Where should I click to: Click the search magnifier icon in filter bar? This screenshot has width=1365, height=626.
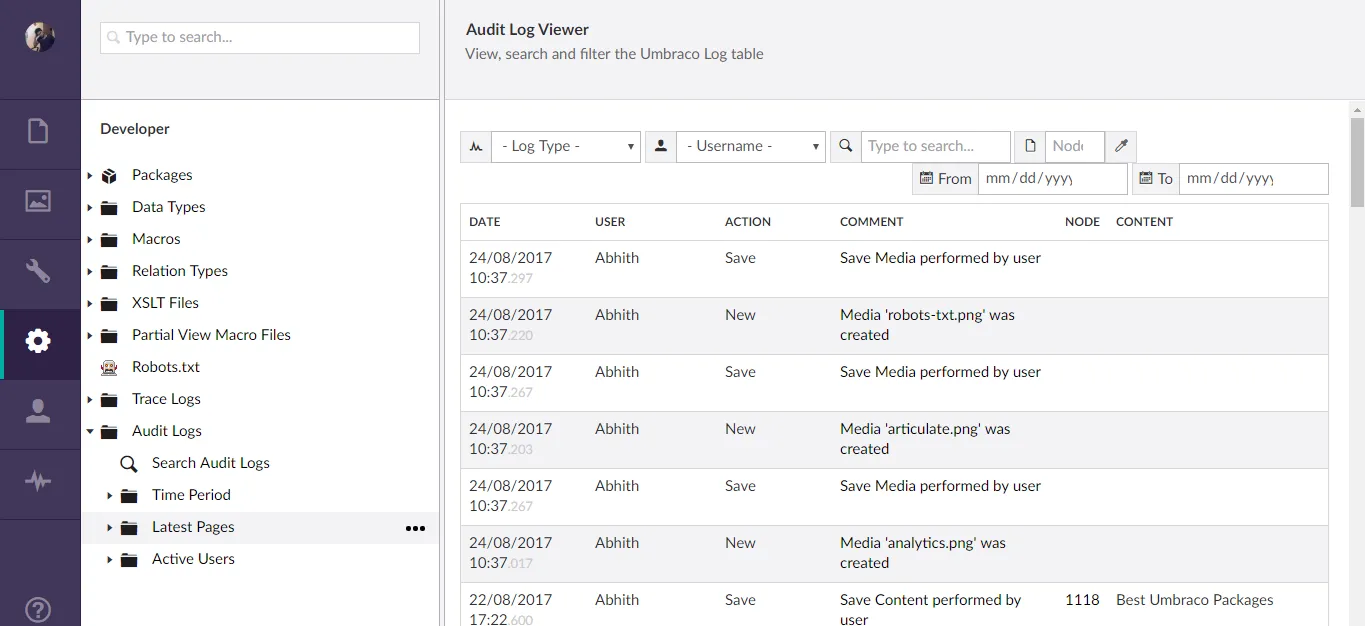(846, 146)
